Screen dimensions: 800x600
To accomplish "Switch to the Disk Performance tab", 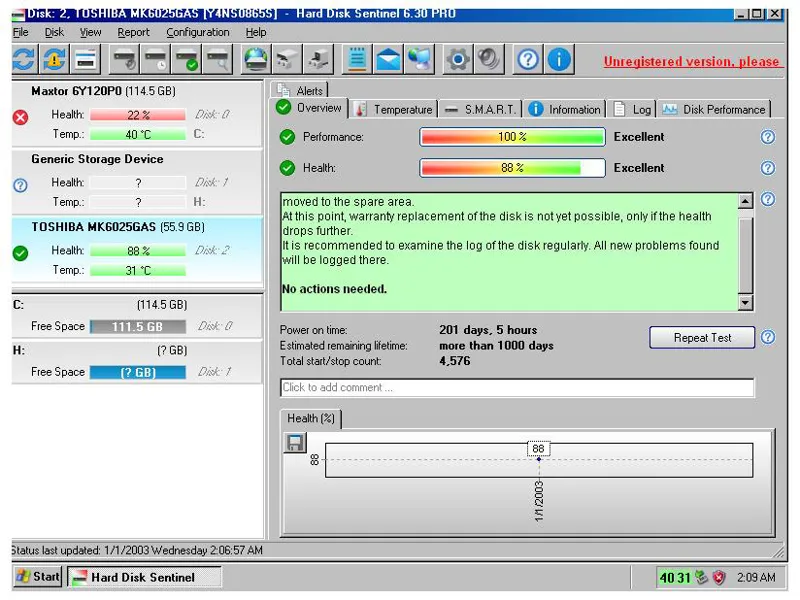I will [x=714, y=109].
